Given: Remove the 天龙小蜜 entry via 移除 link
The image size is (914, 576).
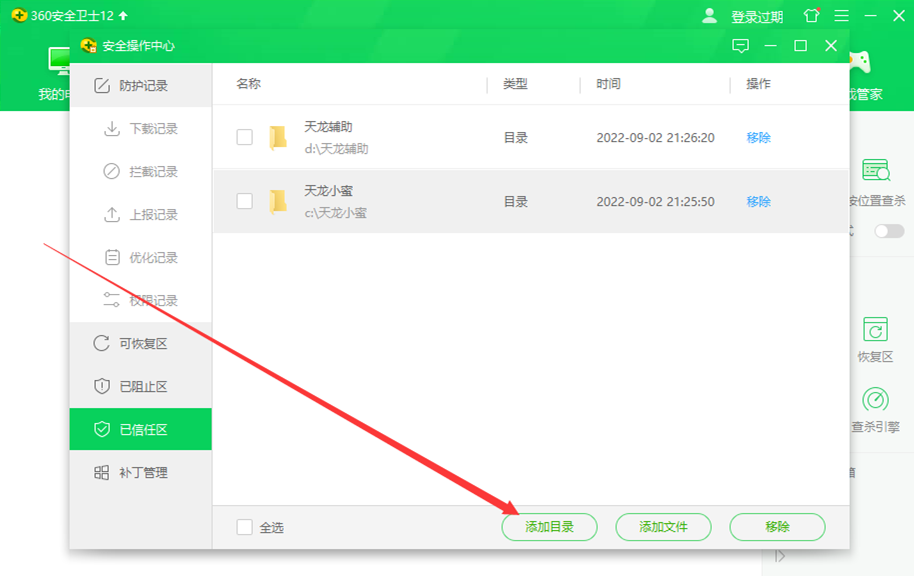Looking at the screenshot, I should coord(758,202).
